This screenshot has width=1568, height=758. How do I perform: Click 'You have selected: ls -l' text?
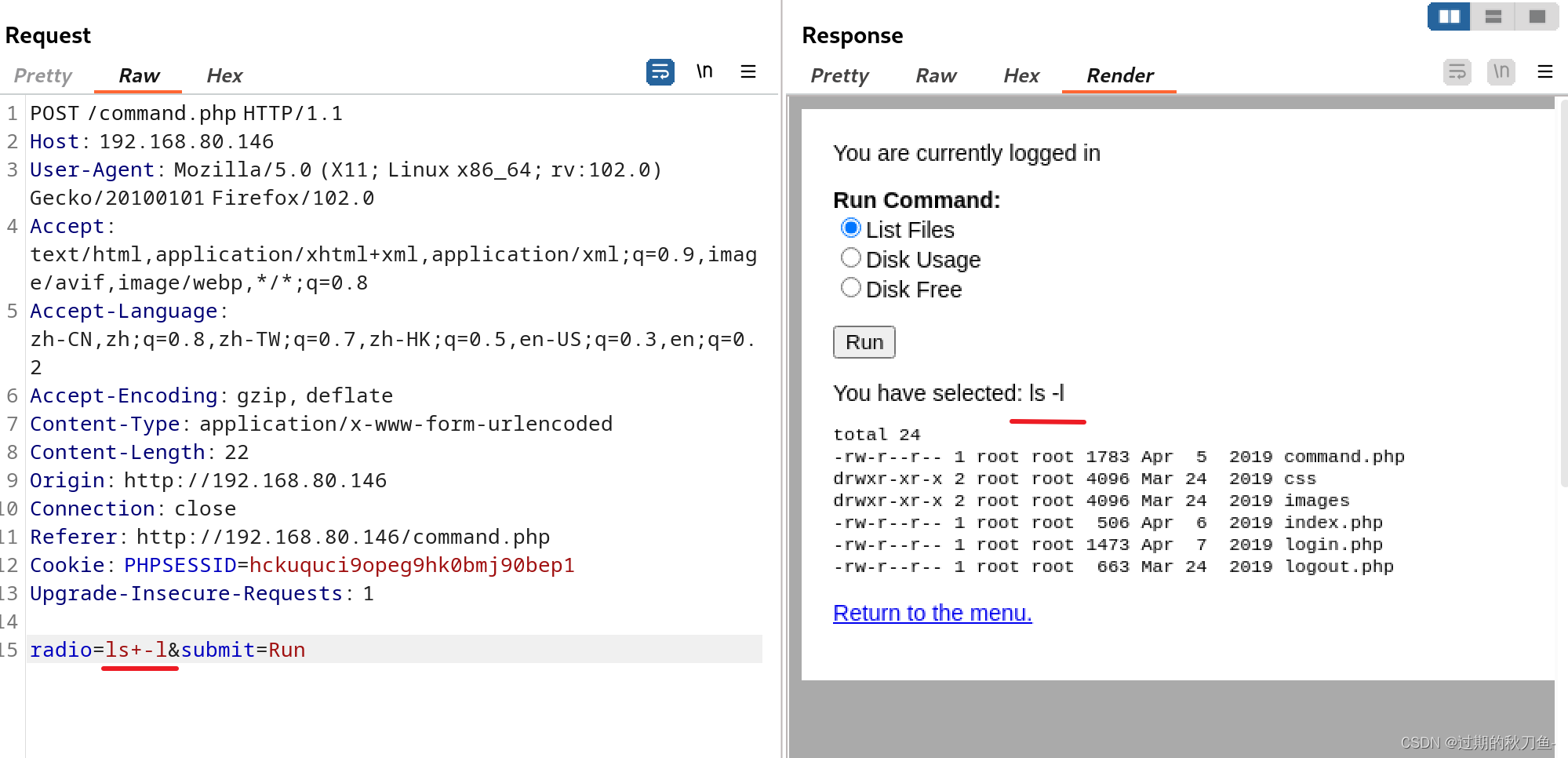click(x=949, y=393)
